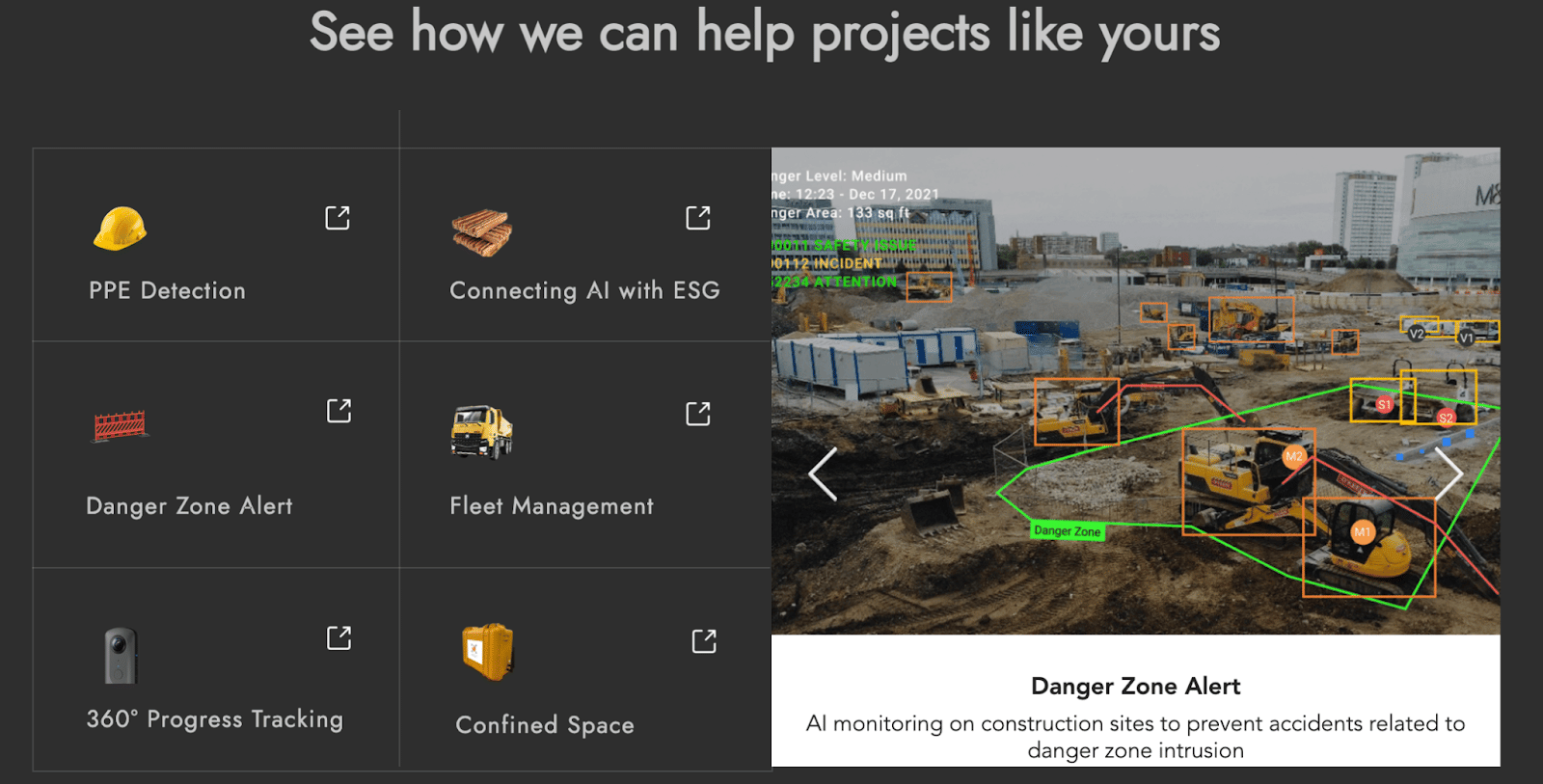Viewport: 1543px width, 784px height.
Task: Choose the Confined Space label
Action: [545, 725]
